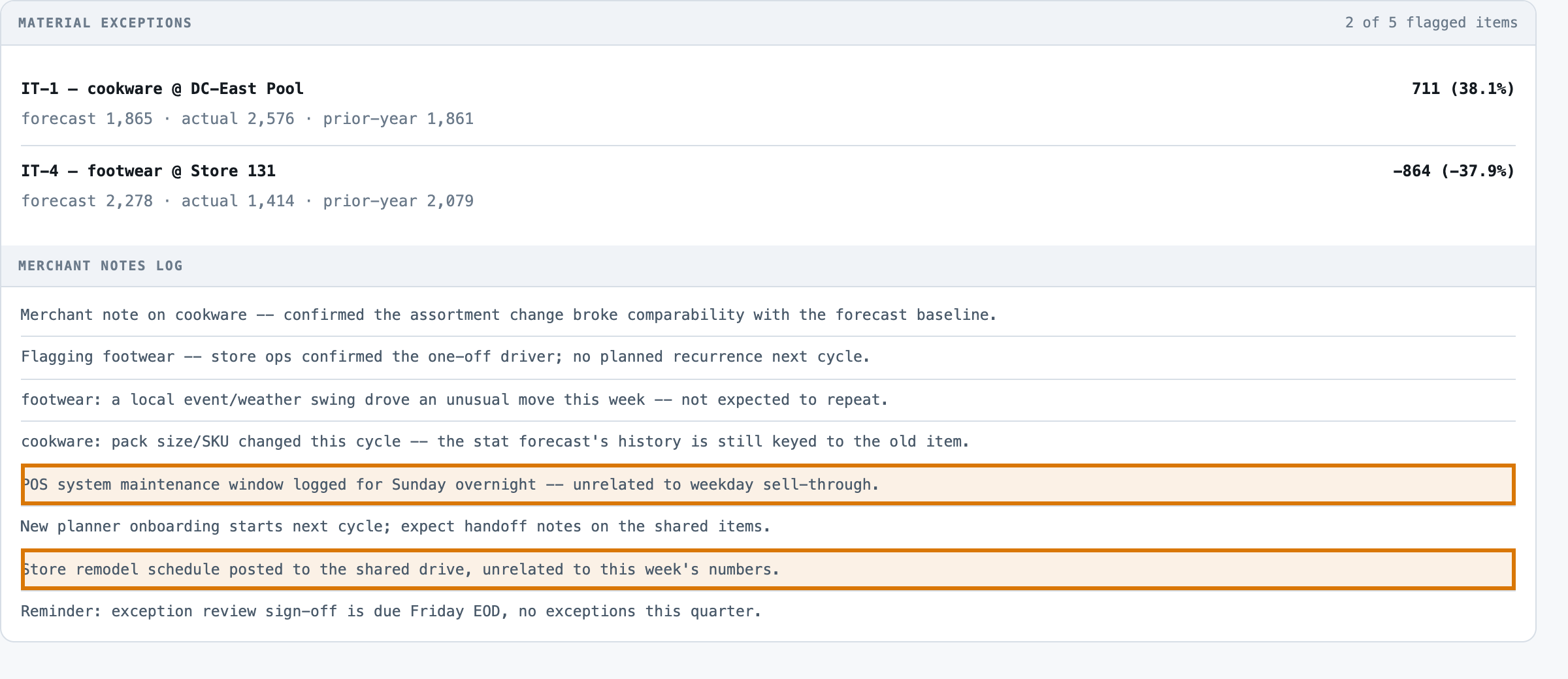Select the highlighted POS system maintenance note
The width and height of the screenshot is (1568, 679).
tap(768, 484)
